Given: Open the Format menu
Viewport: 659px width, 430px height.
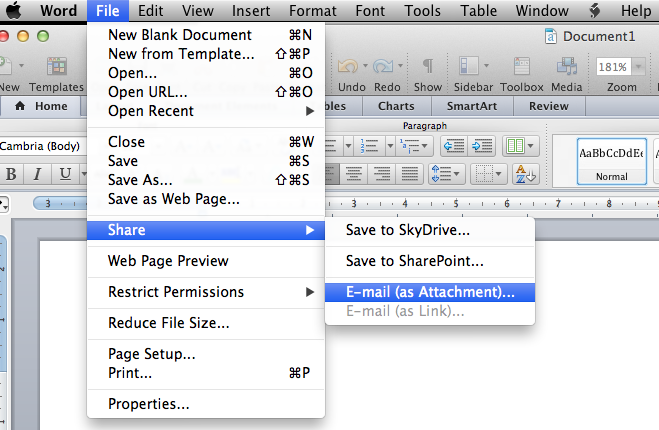Looking at the screenshot, I should pyautogui.click(x=313, y=11).
